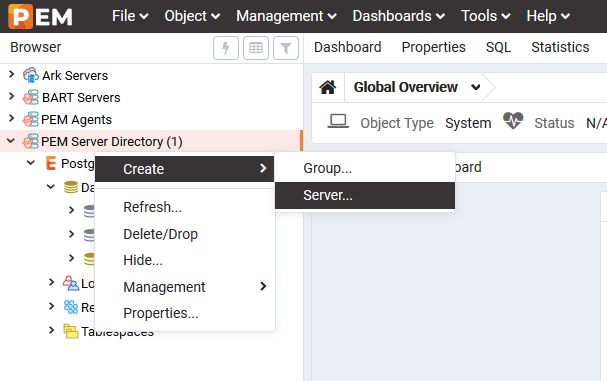This screenshot has height=381, width=607.
Task: Click the System object type value
Action: point(468,123)
